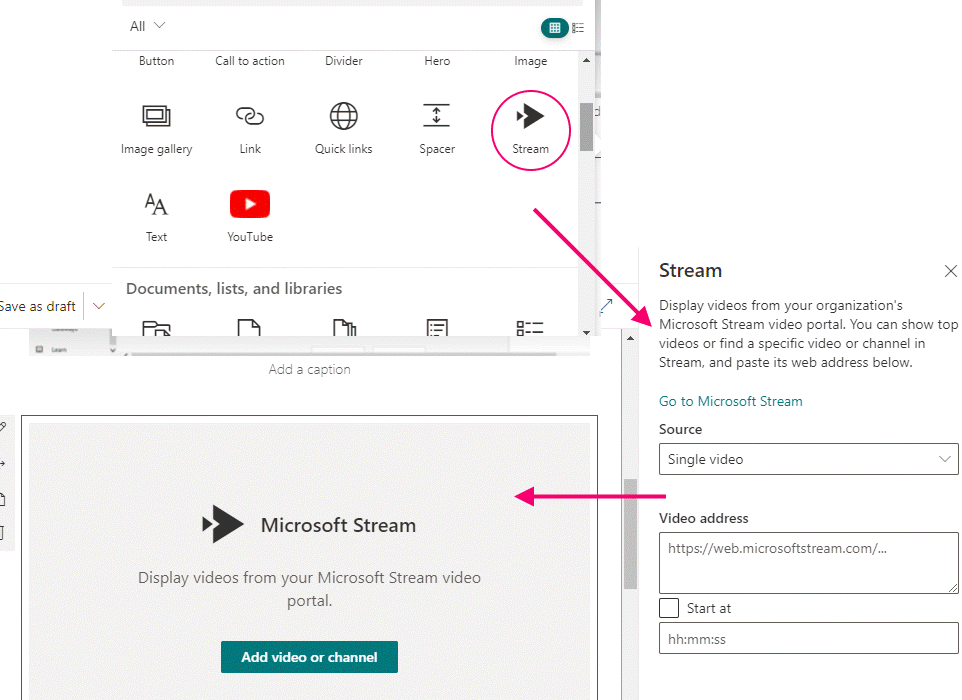962x700 pixels.
Task: Select the Button web part label
Action: click(x=156, y=61)
